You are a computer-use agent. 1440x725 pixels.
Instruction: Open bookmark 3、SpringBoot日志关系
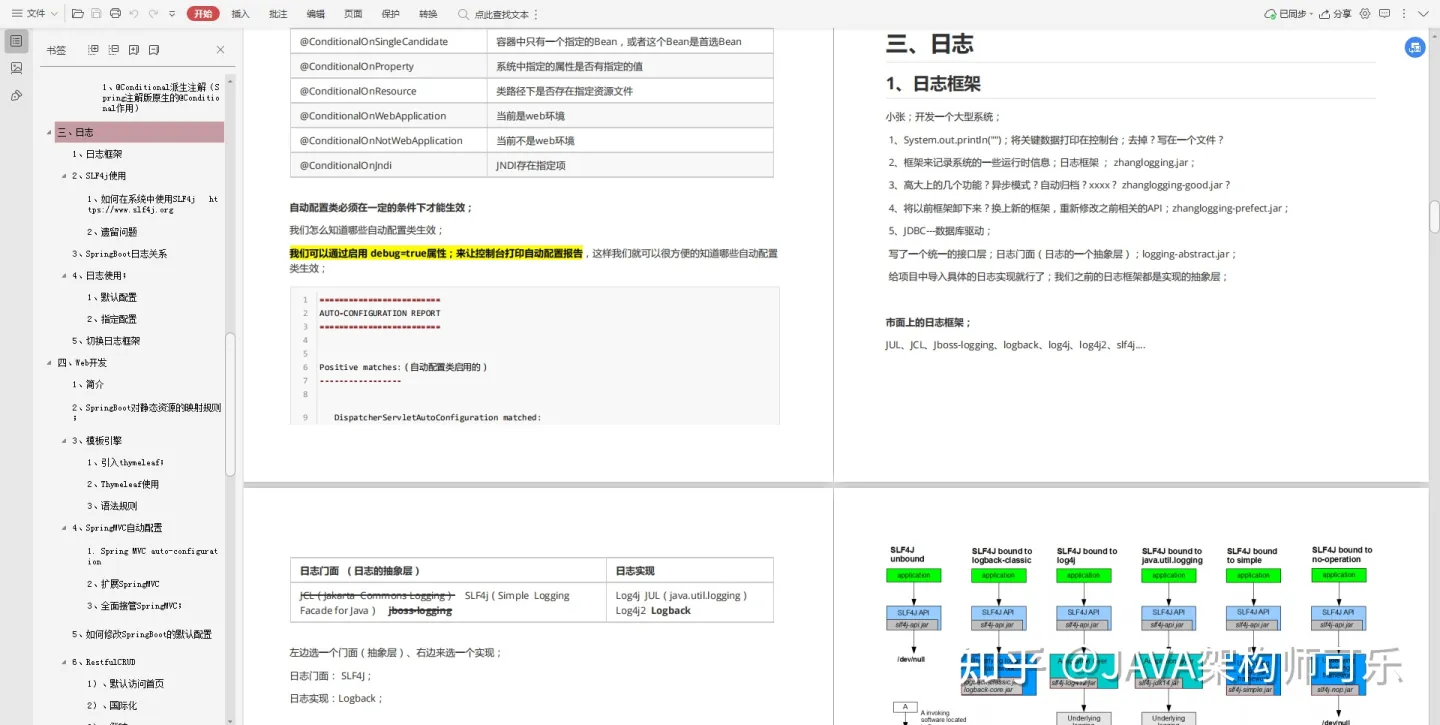coord(119,254)
